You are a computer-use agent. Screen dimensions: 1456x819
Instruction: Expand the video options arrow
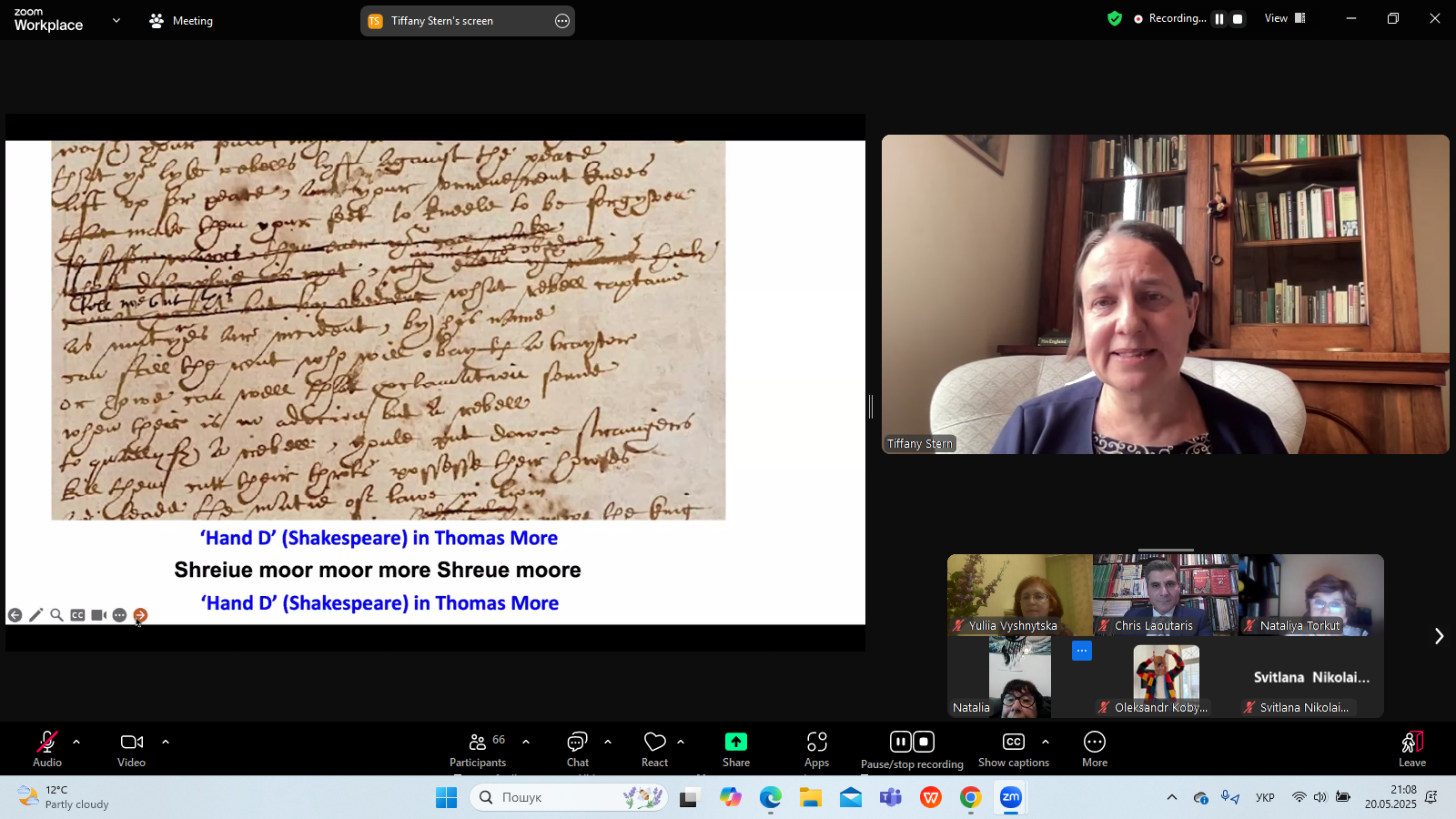[166, 742]
